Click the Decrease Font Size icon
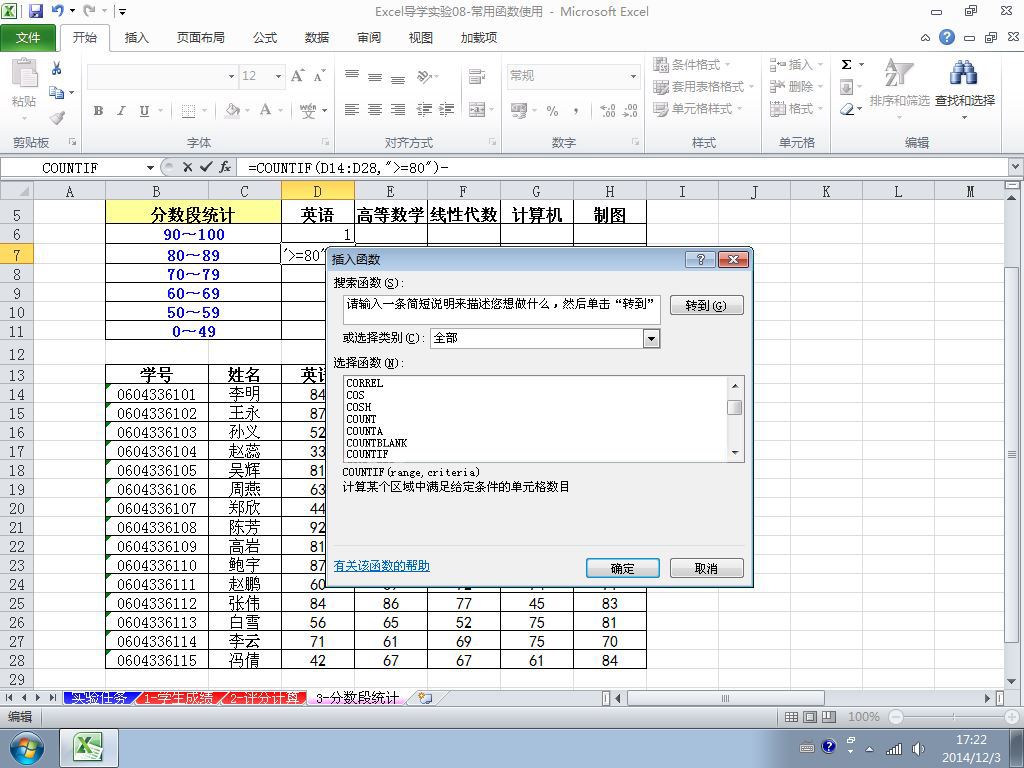The width and height of the screenshot is (1024, 768). pyautogui.click(x=319, y=76)
